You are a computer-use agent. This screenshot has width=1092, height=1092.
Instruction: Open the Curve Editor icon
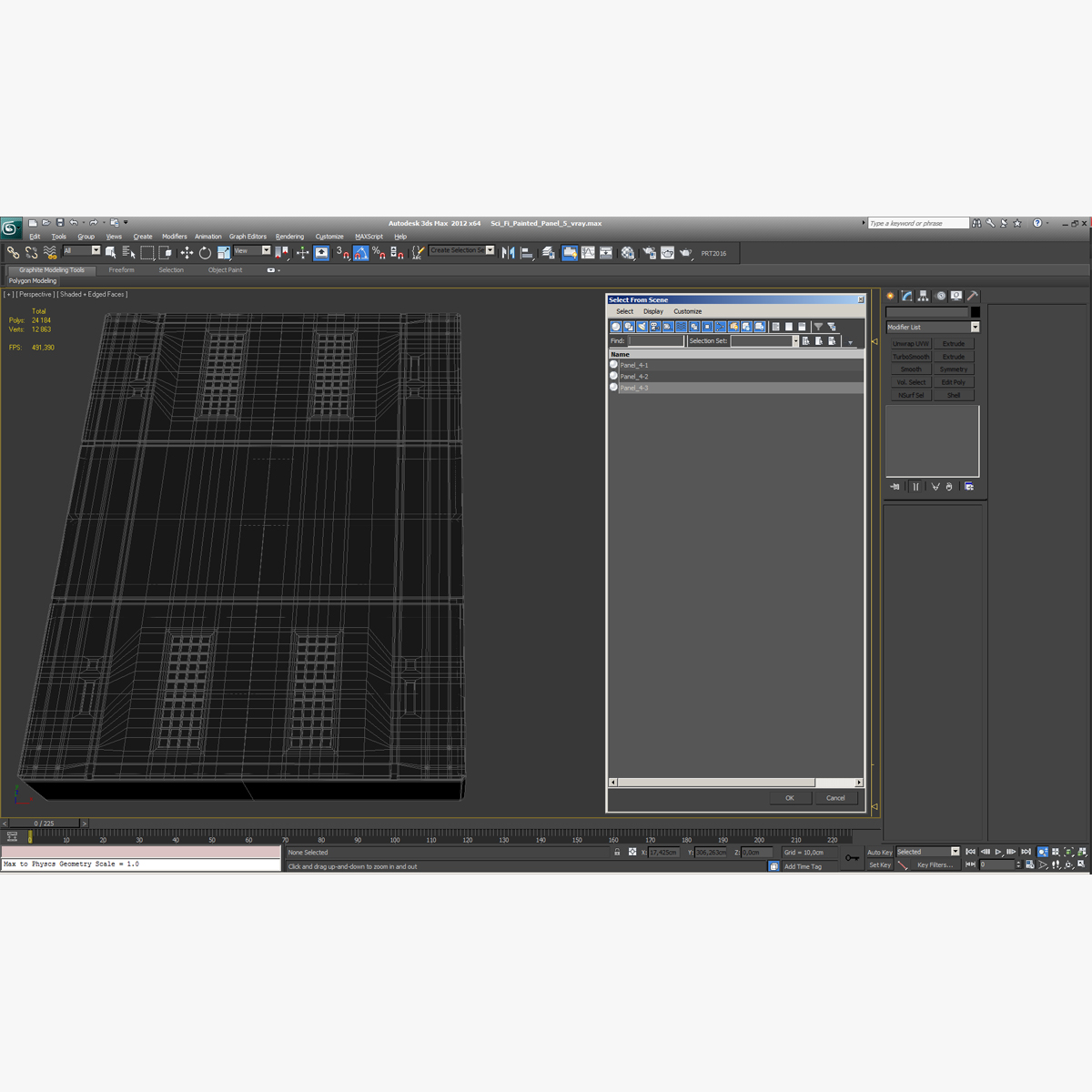tap(588, 253)
